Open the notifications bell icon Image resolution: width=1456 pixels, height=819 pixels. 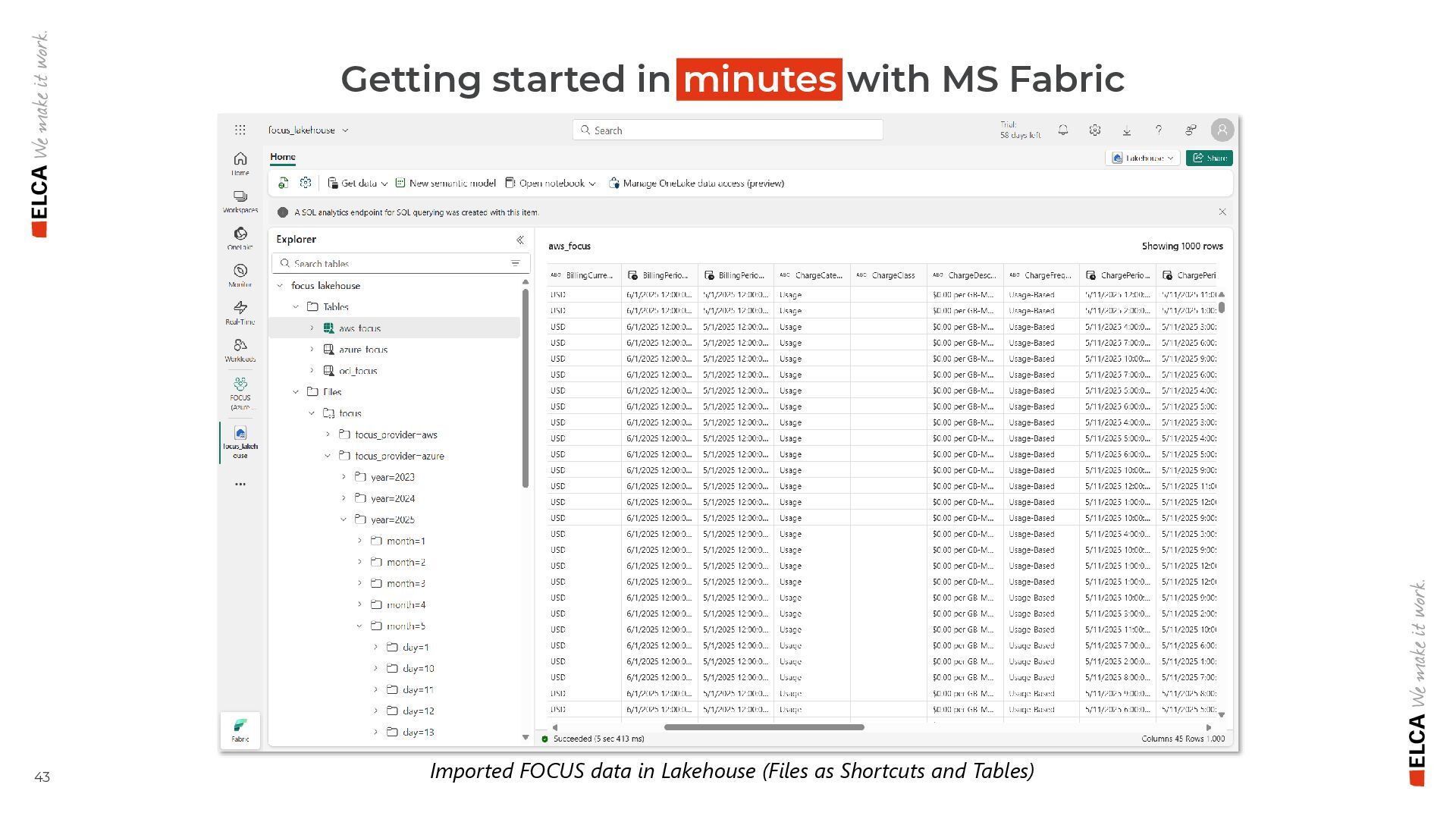1063,130
